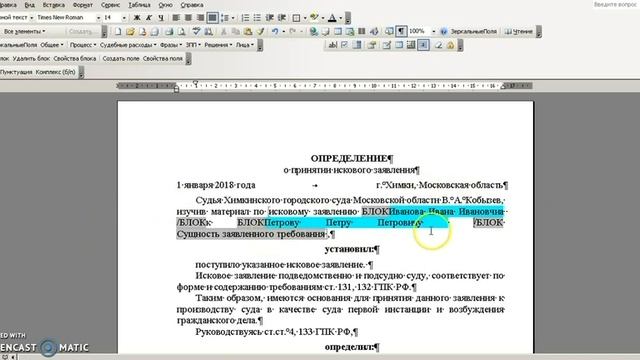This screenshot has width=640, height=360.
Task: Insert an Excel worksheet
Action: tap(350, 31)
